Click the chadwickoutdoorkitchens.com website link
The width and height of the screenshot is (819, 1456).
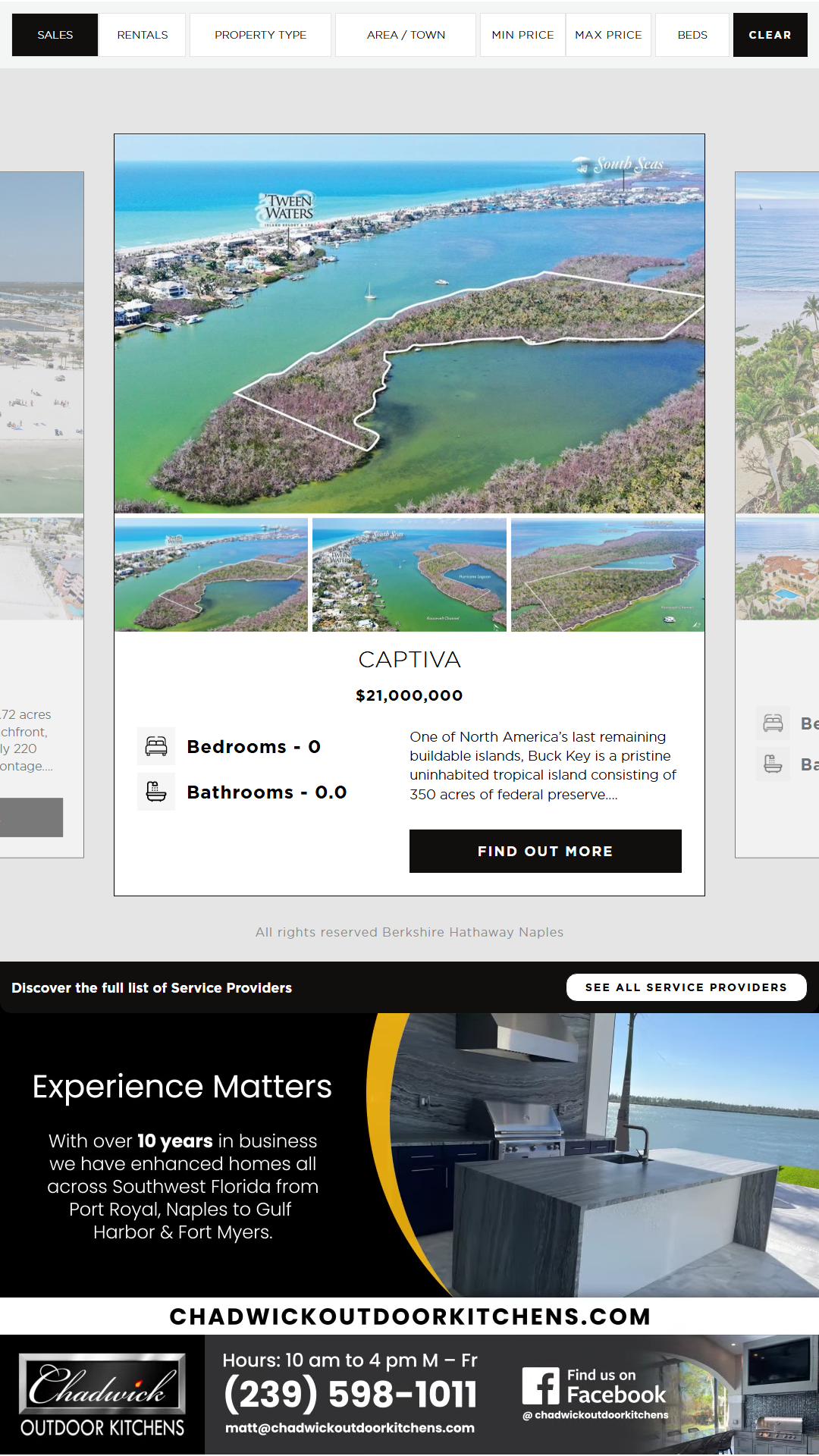pos(409,1316)
